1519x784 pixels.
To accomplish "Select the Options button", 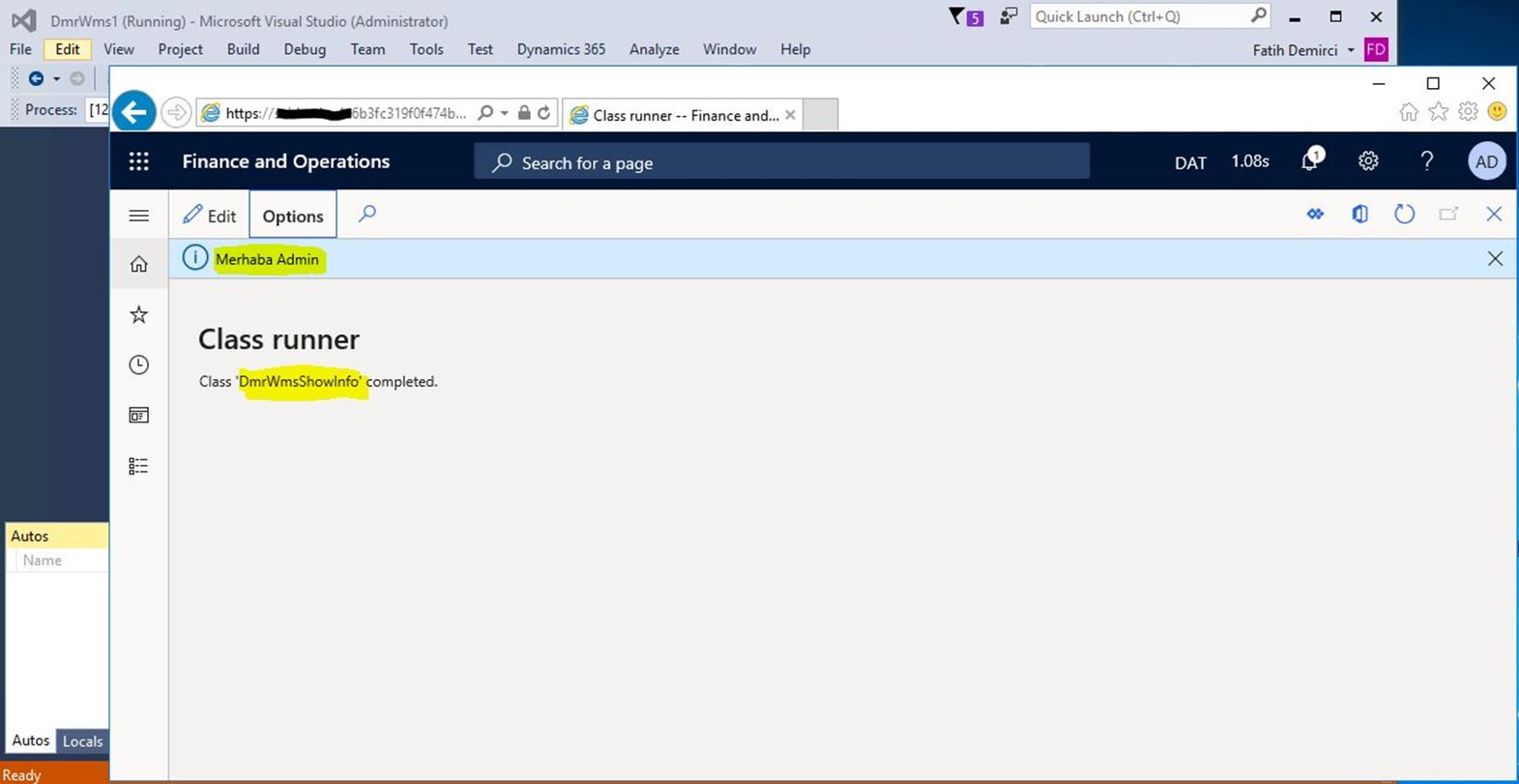I will coord(293,216).
